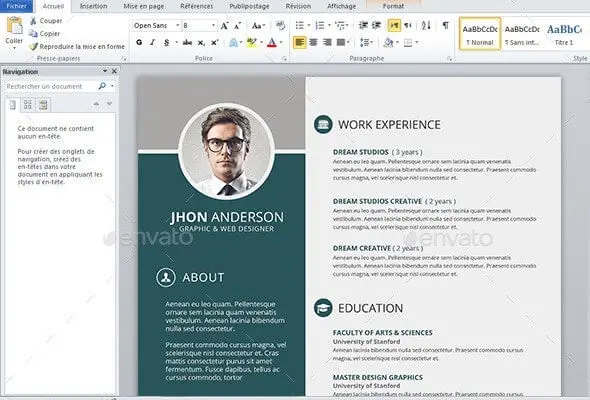Click the Couper scissors command
This screenshot has height=400, width=590.
tap(46, 21)
